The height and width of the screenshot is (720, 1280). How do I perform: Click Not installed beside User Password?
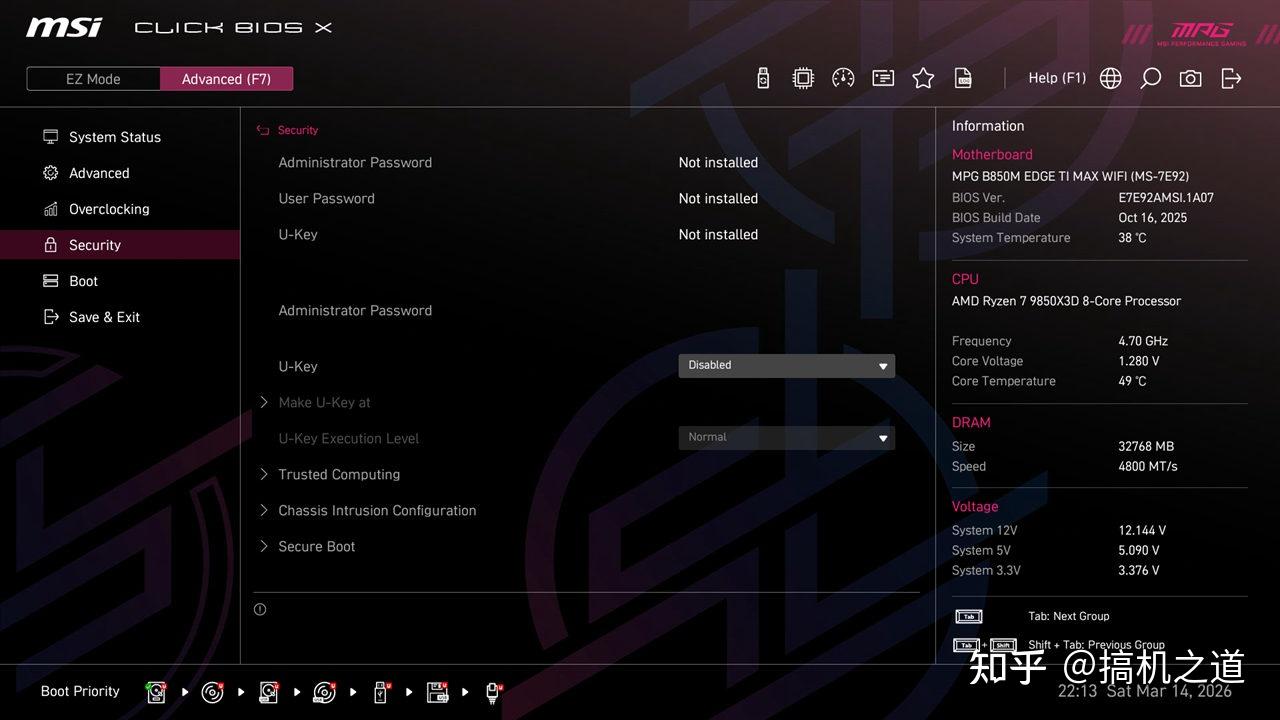(x=718, y=198)
